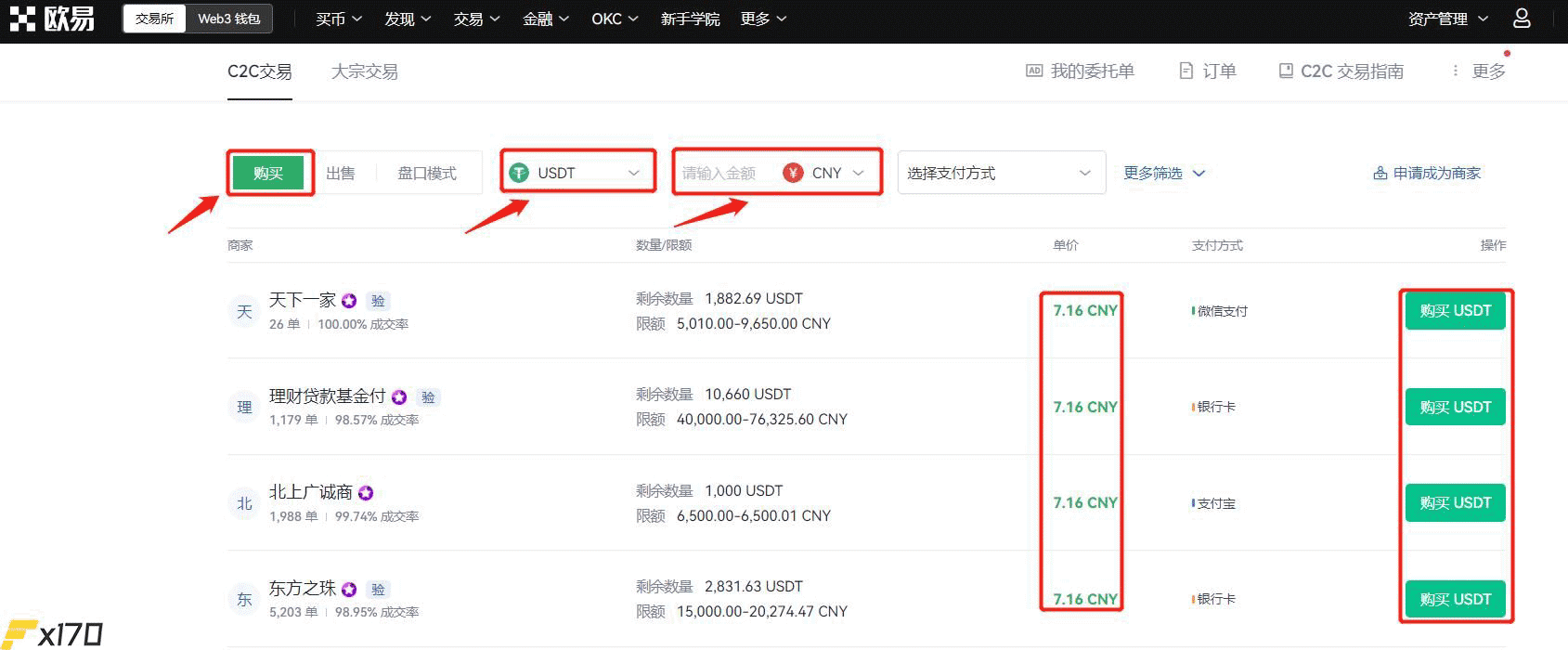Open the three-dot 更多 menu icon
This screenshot has width=1568, height=650.
coord(1455,71)
